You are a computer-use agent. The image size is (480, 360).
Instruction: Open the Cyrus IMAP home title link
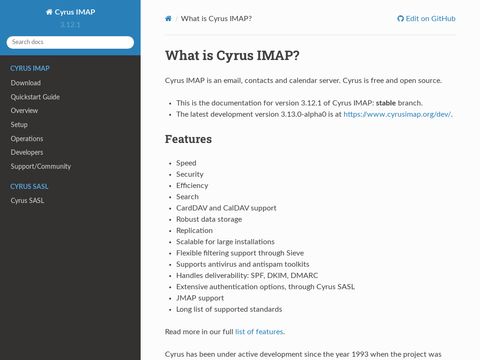coord(70,12)
